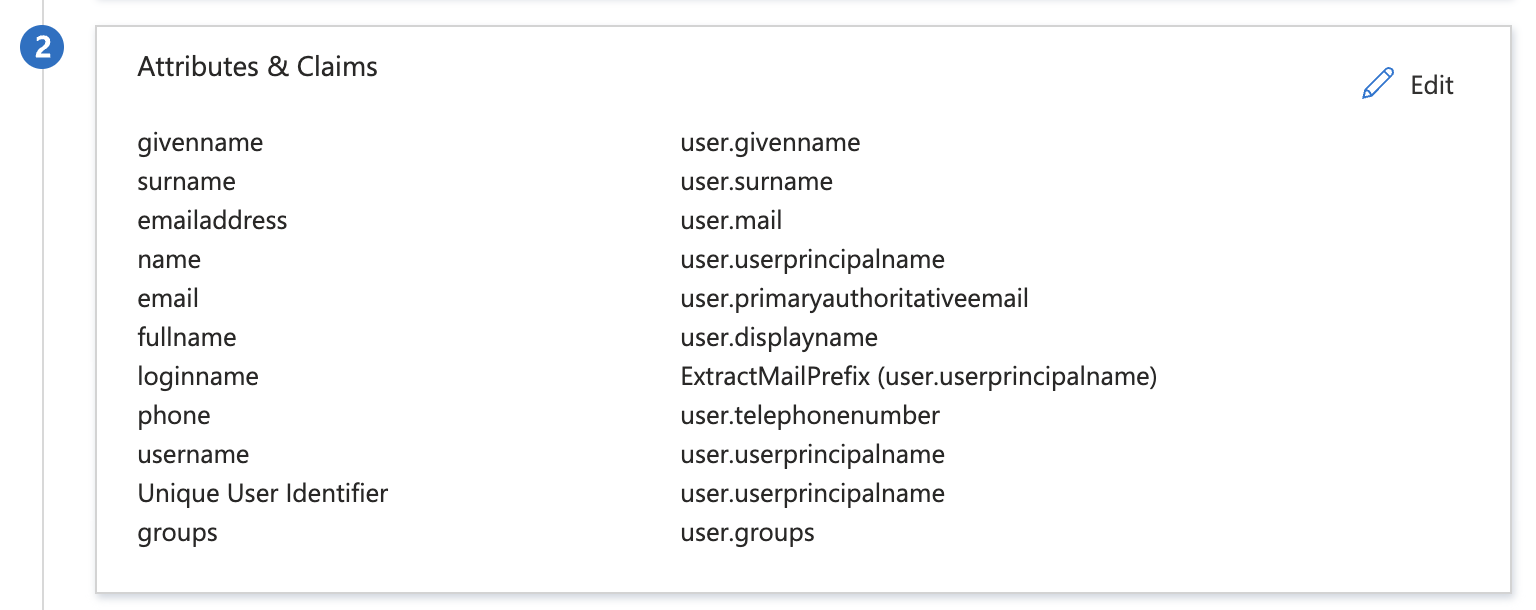Click the groups claim label

[177, 533]
